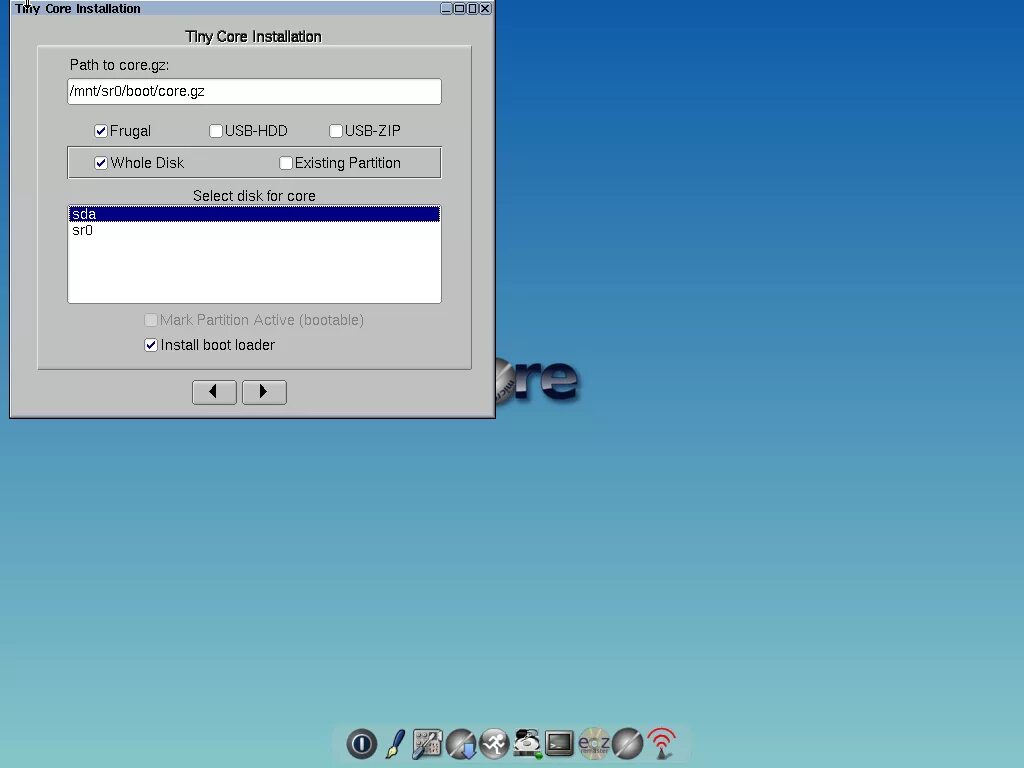Go back with left arrow button
The width and height of the screenshot is (1024, 768).
[x=214, y=392]
